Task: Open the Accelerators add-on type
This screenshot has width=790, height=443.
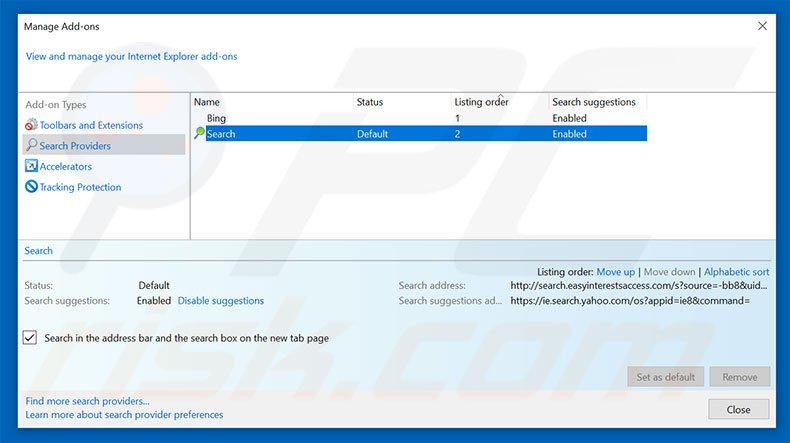Action: [65, 166]
